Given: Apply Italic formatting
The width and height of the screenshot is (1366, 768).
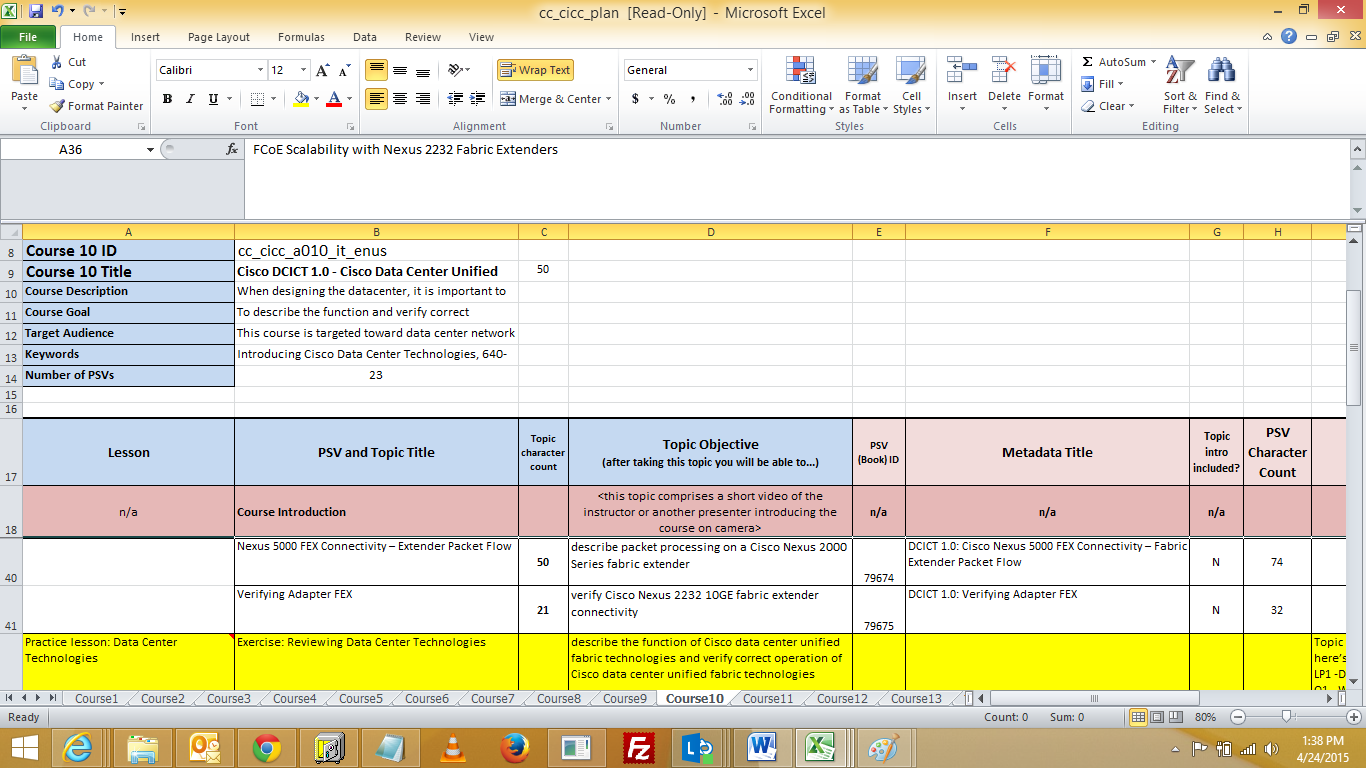Looking at the screenshot, I should [x=190, y=99].
